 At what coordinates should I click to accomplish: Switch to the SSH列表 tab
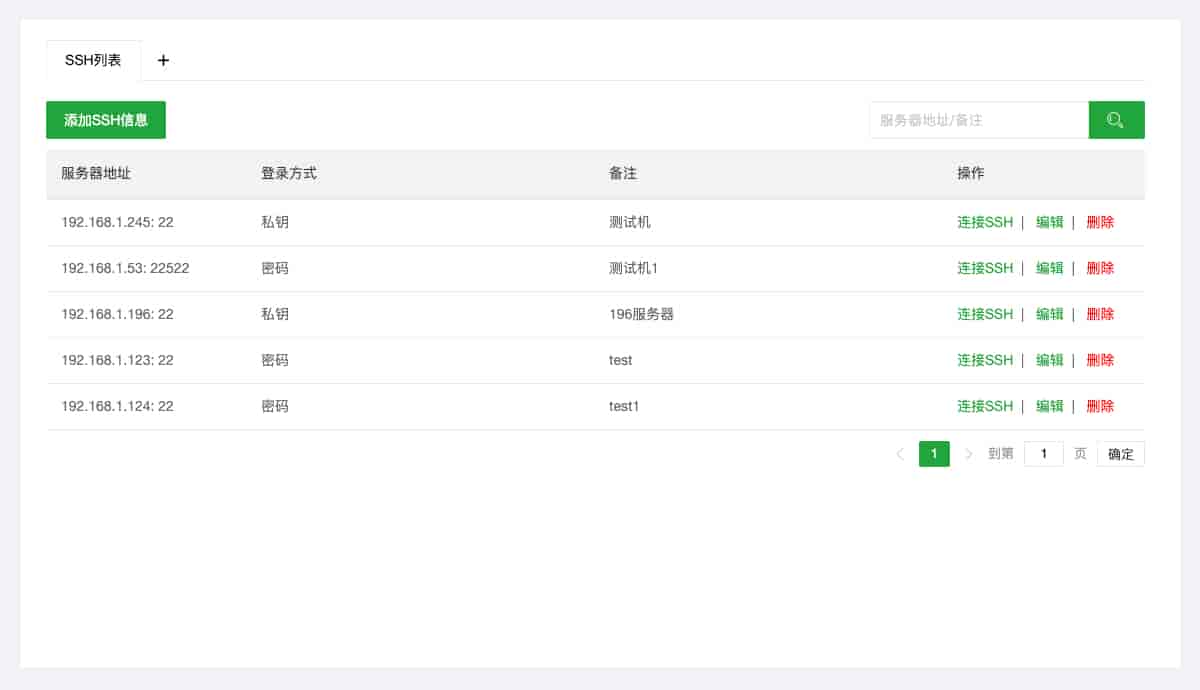pyautogui.click(x=93, y=60)
